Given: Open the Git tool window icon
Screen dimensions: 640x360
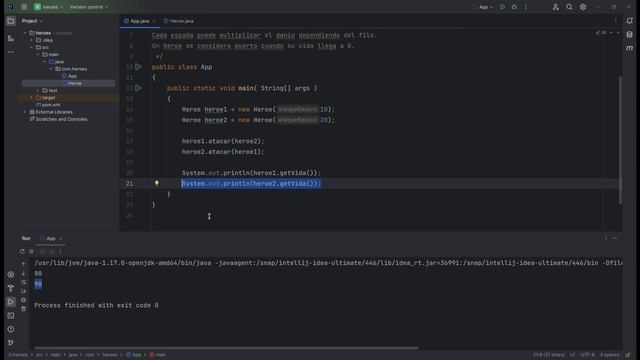Looking at the screenshot, I should pyautogui.click(x=11, y=343).
